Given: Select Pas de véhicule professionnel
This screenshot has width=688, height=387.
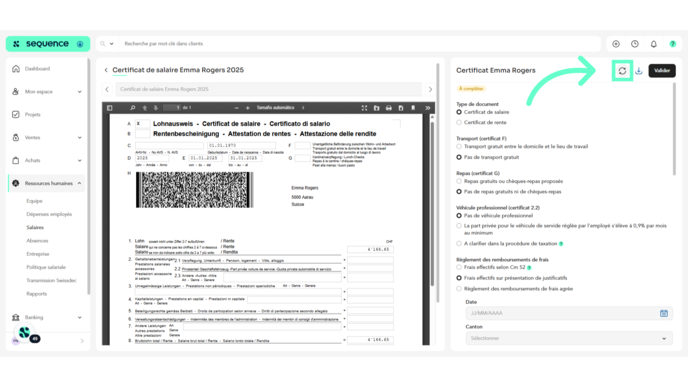Looking at the screenshot, I should pyautogui.click(x=459, y=216).
